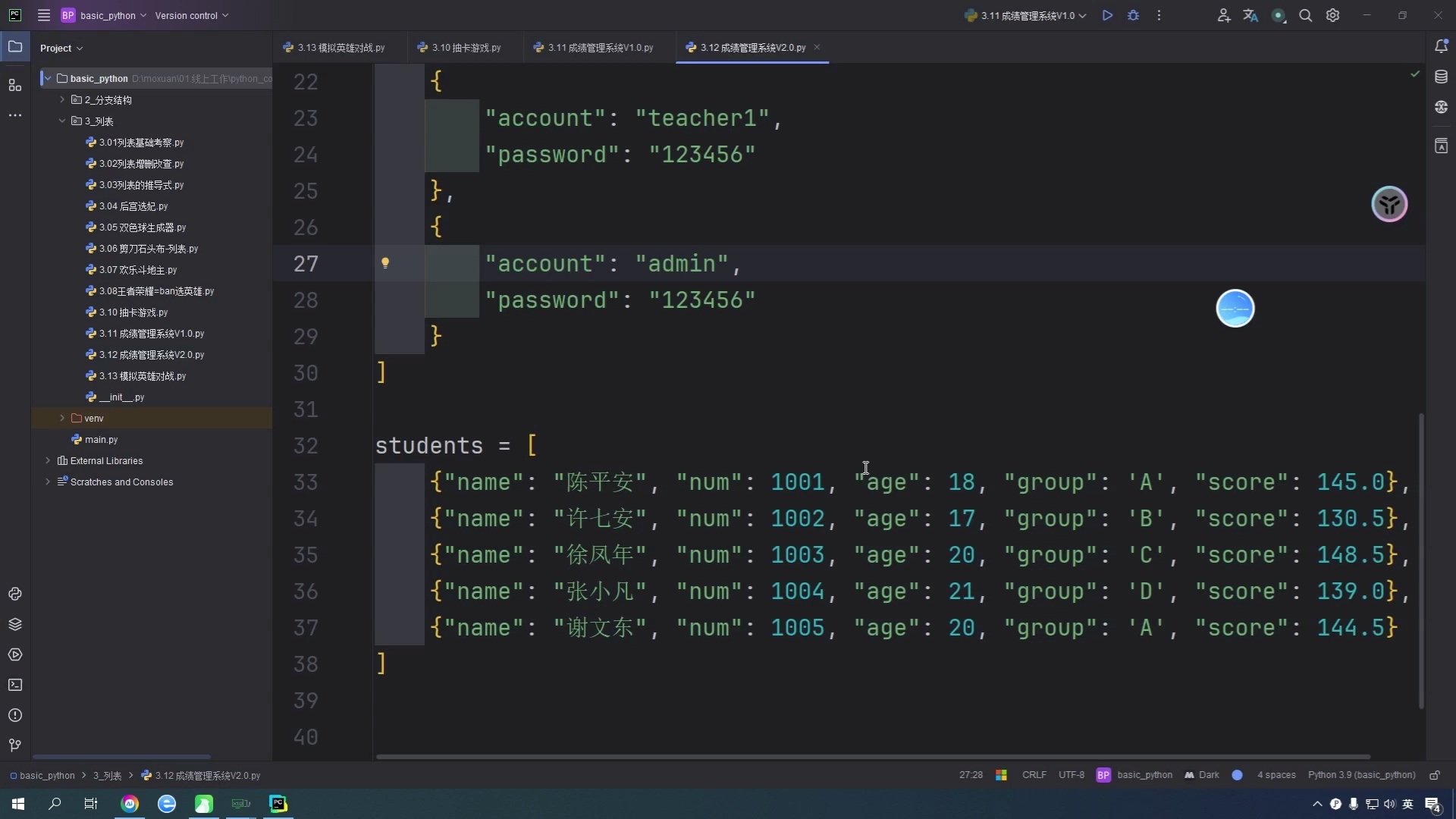Expand the venv folder

tap(62, 418)
